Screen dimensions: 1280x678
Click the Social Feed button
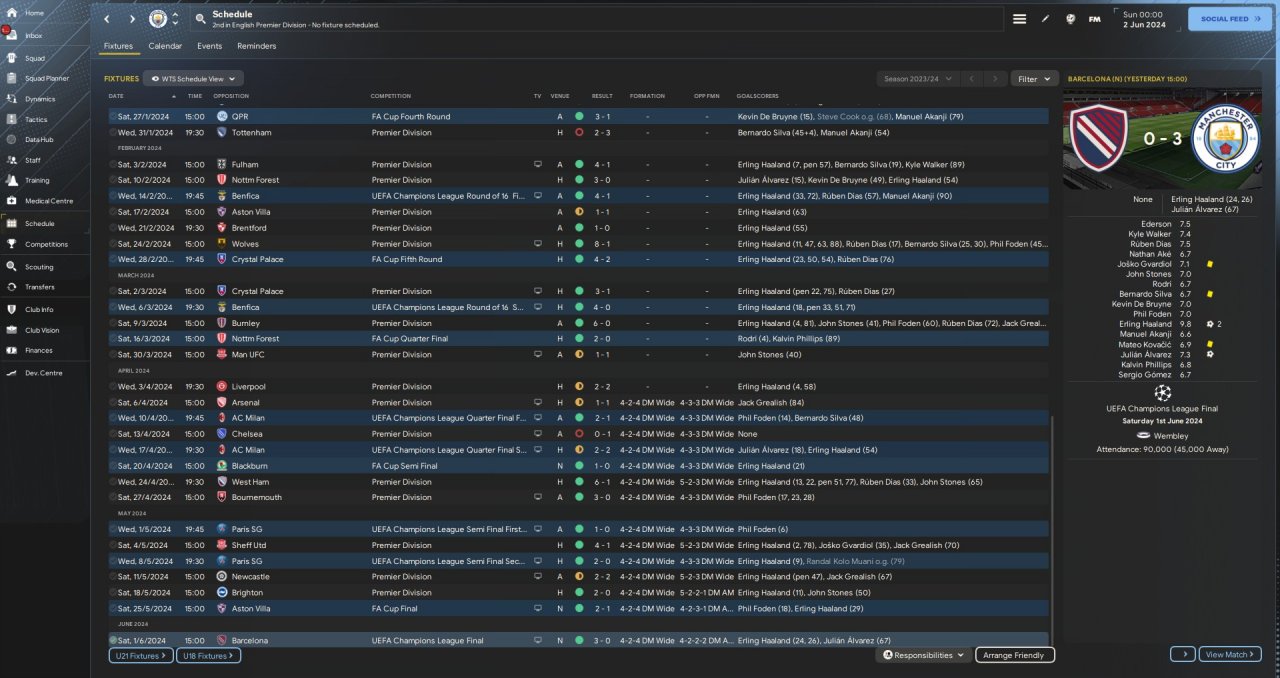point(1230,19)
